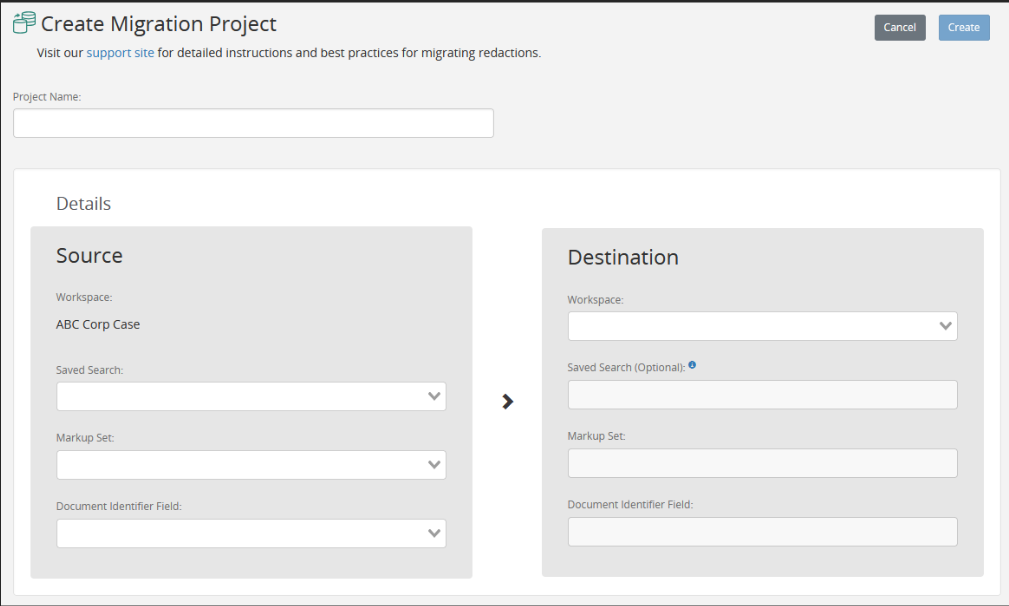
Task: Click the destination Document Identifier Field box
Action: point(762,531)
